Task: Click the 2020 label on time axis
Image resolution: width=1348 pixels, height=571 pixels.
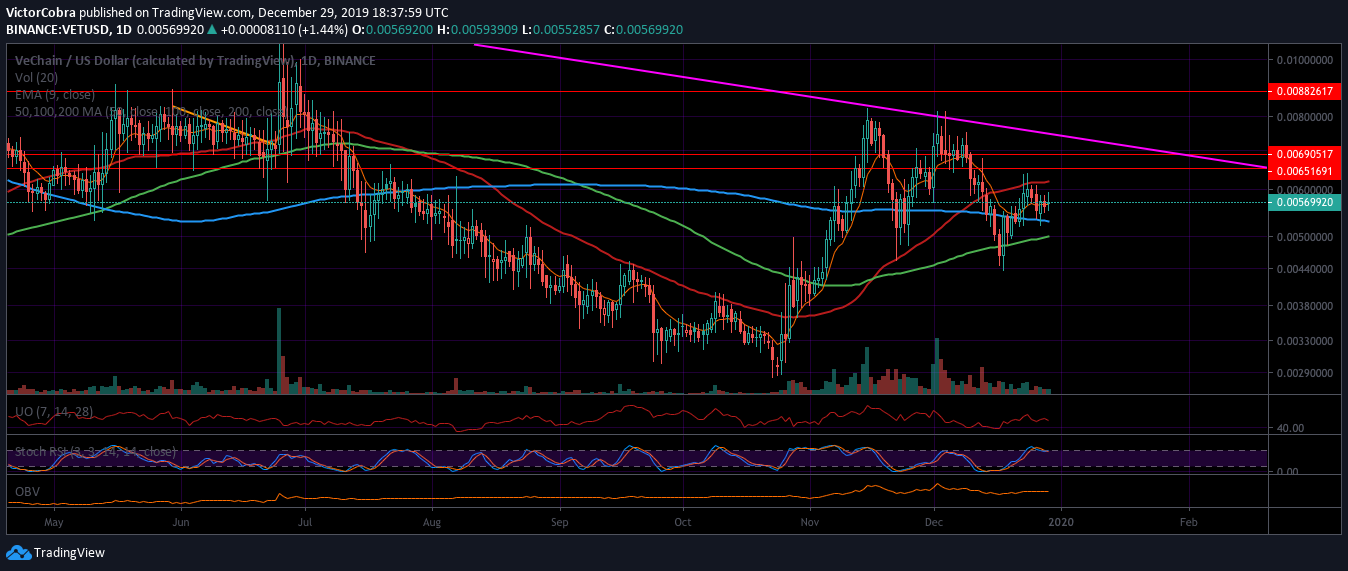Action: (x=1061, y=522)
